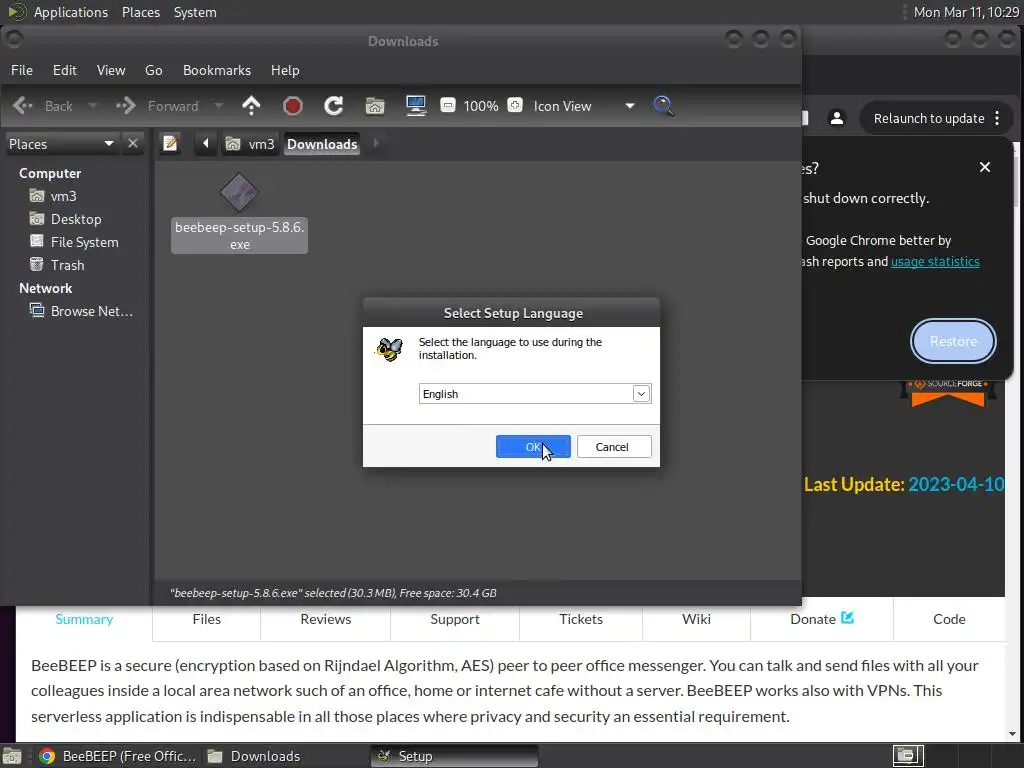Screen dimensions: 1024x768
Task: Click the 100% zoom level label
Action: 481,106
